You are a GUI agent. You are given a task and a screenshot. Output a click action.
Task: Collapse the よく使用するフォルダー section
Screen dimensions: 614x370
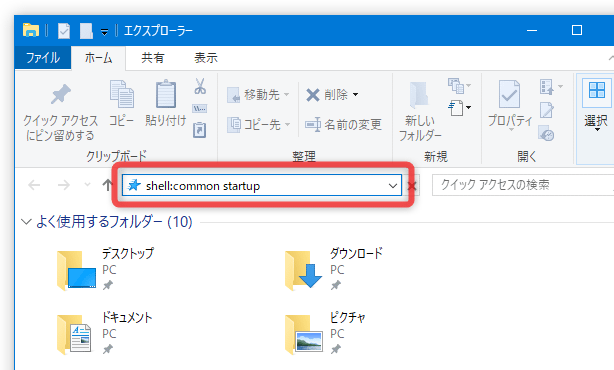[x=26, y=222]
